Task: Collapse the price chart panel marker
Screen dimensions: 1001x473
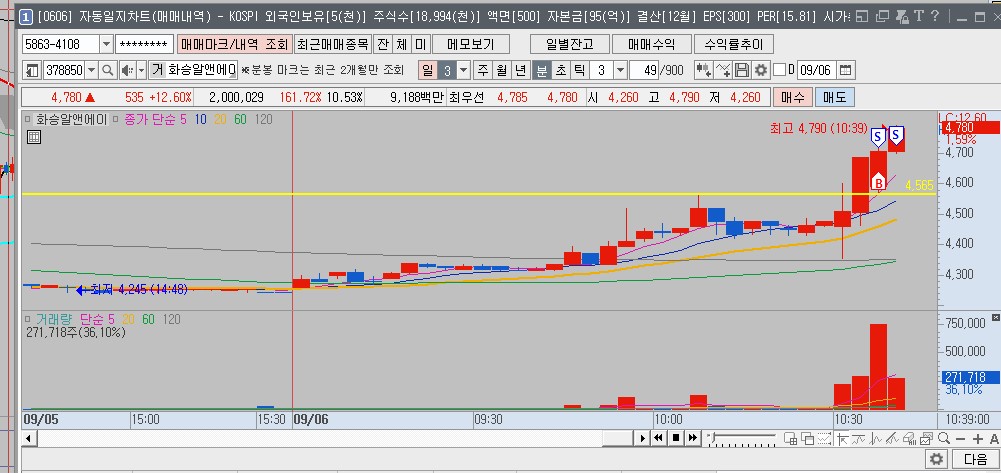Action: [27, 119]
